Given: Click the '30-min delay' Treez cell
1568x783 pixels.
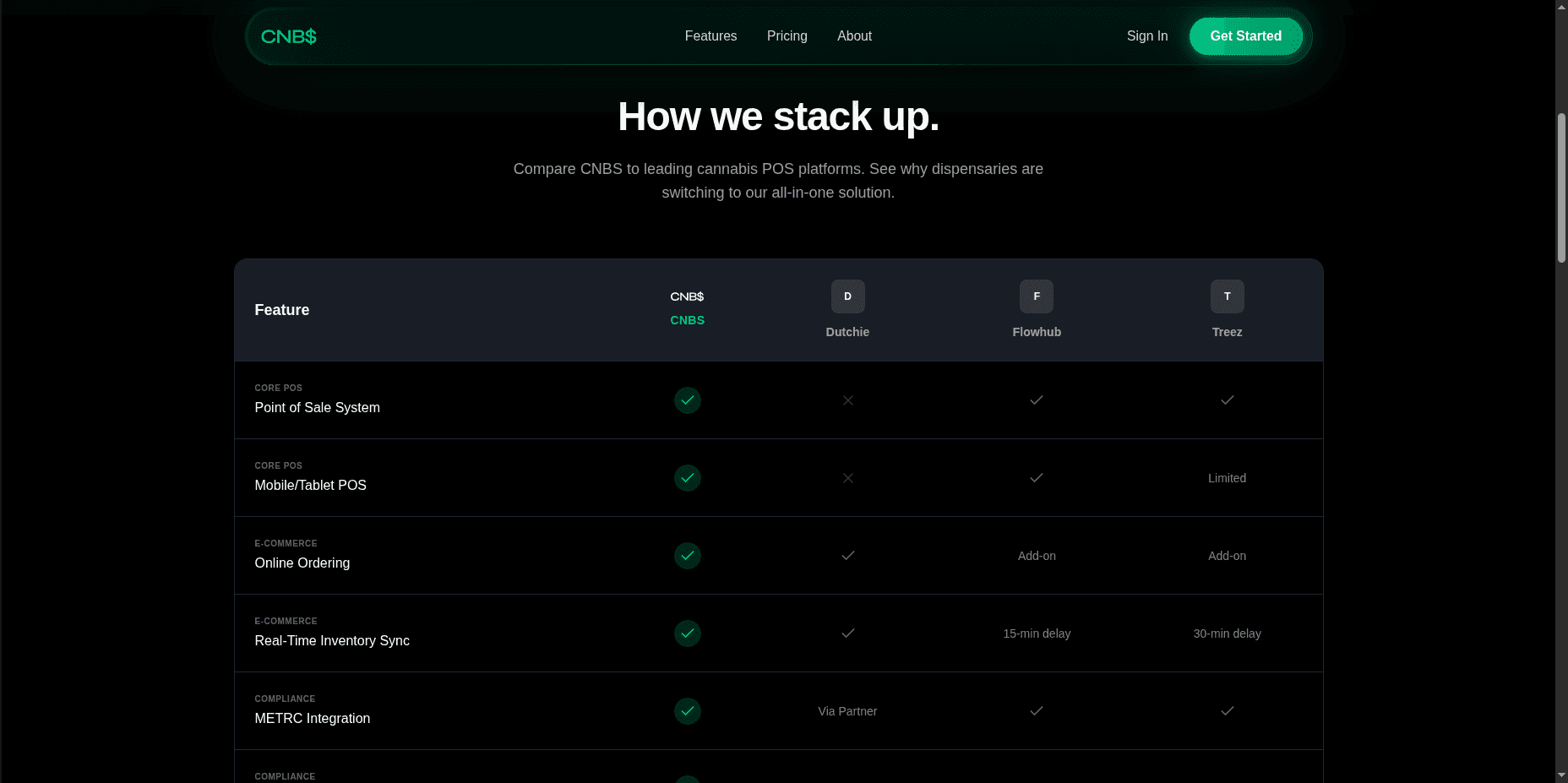Looking at the screenshot, I should [x=1227, y=633].
